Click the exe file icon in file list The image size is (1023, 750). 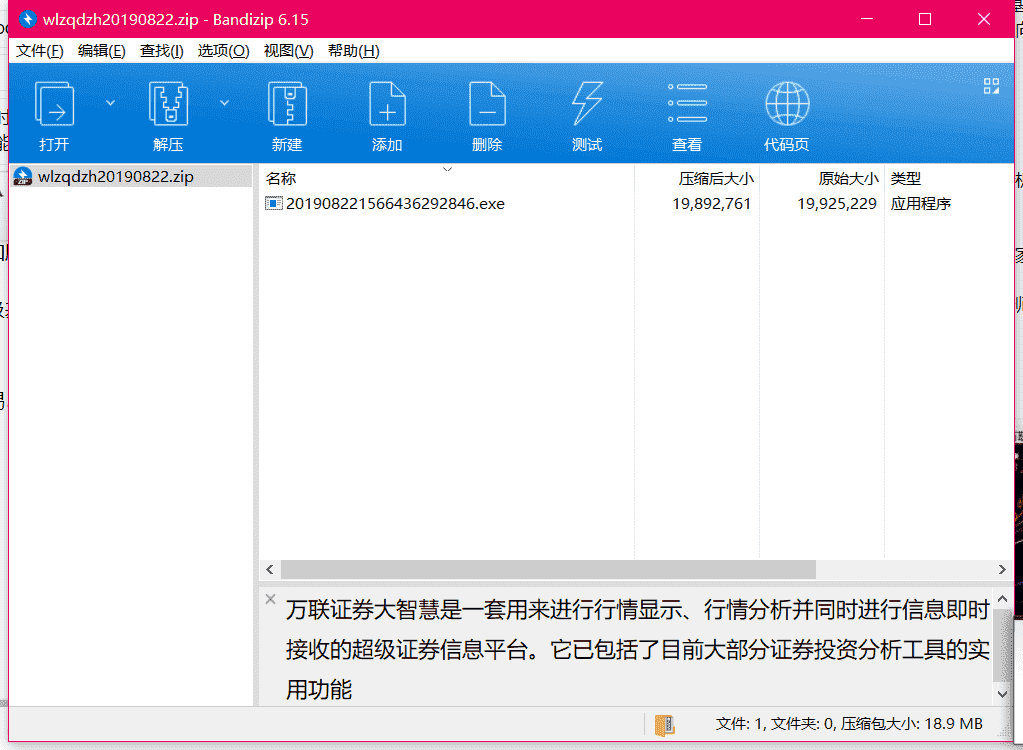pos(273,203)
